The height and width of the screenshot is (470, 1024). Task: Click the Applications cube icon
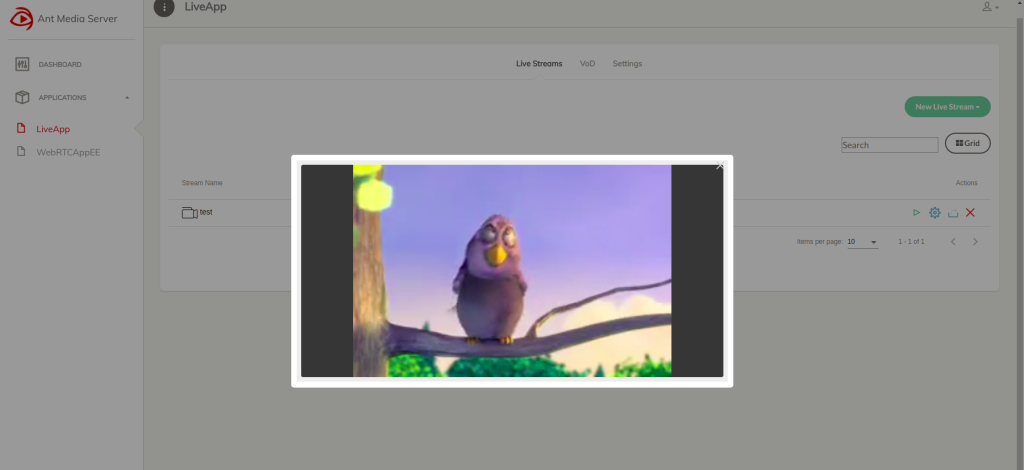[22, 97]
